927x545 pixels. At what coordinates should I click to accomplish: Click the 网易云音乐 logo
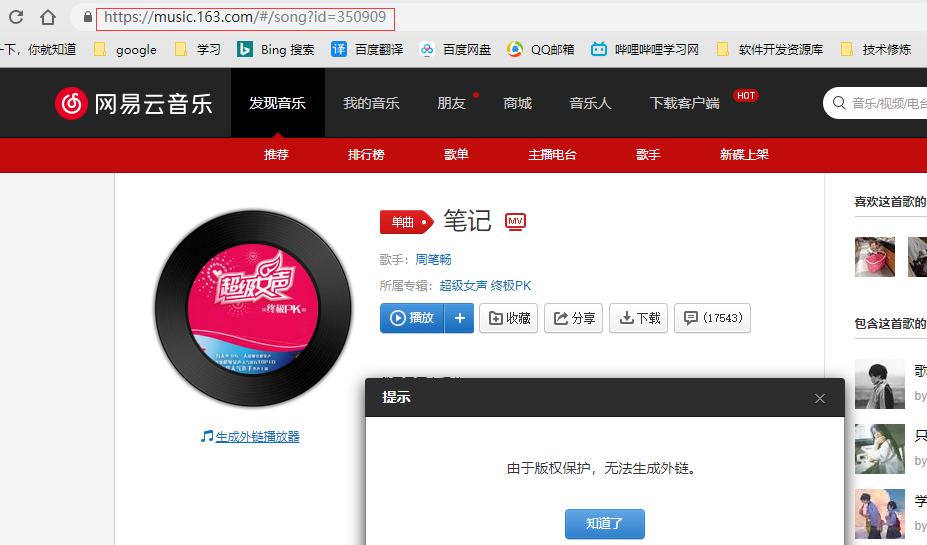click(x=134, y=103)
